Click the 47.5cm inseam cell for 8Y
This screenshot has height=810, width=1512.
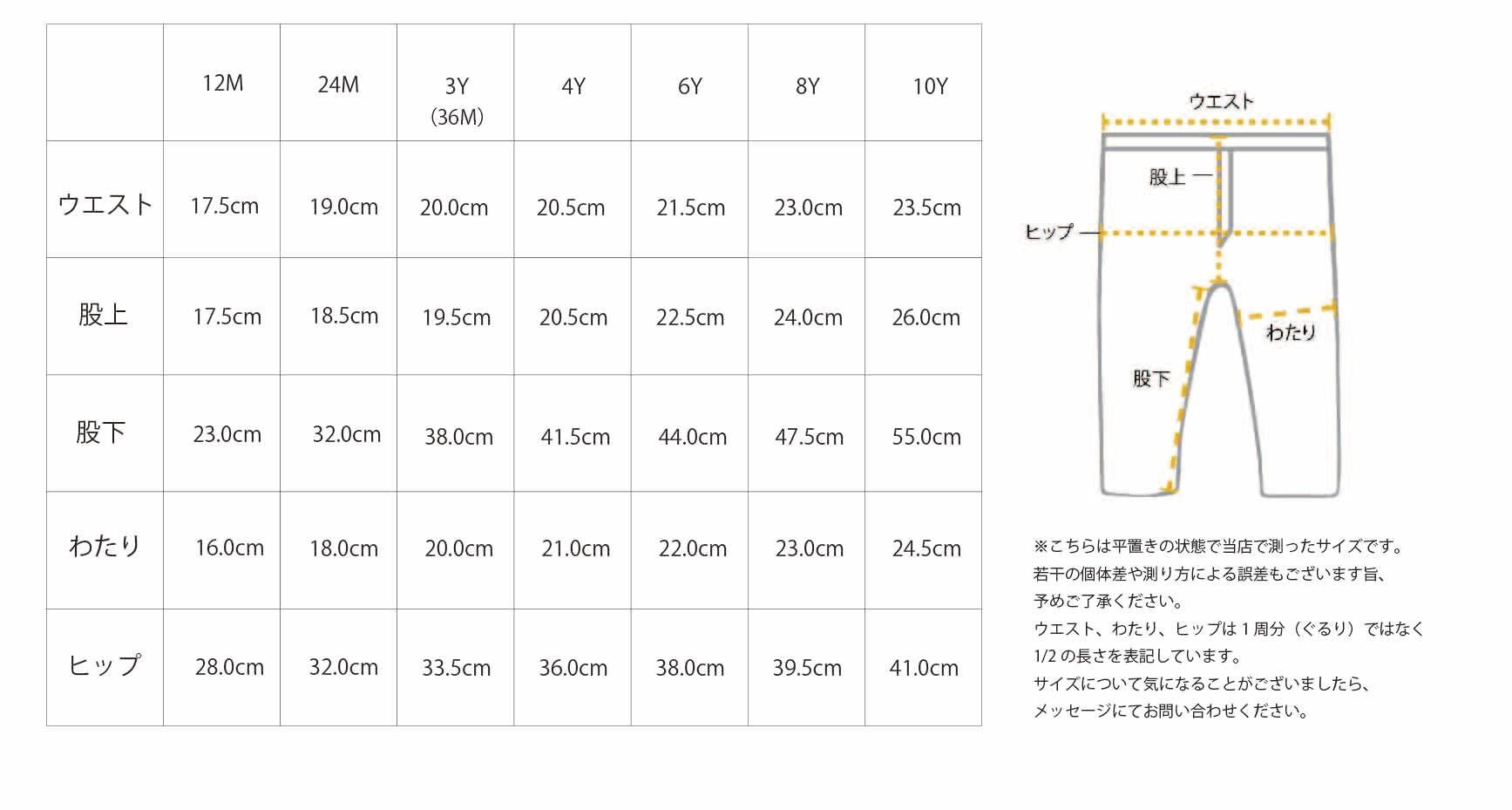click(809, 437)
